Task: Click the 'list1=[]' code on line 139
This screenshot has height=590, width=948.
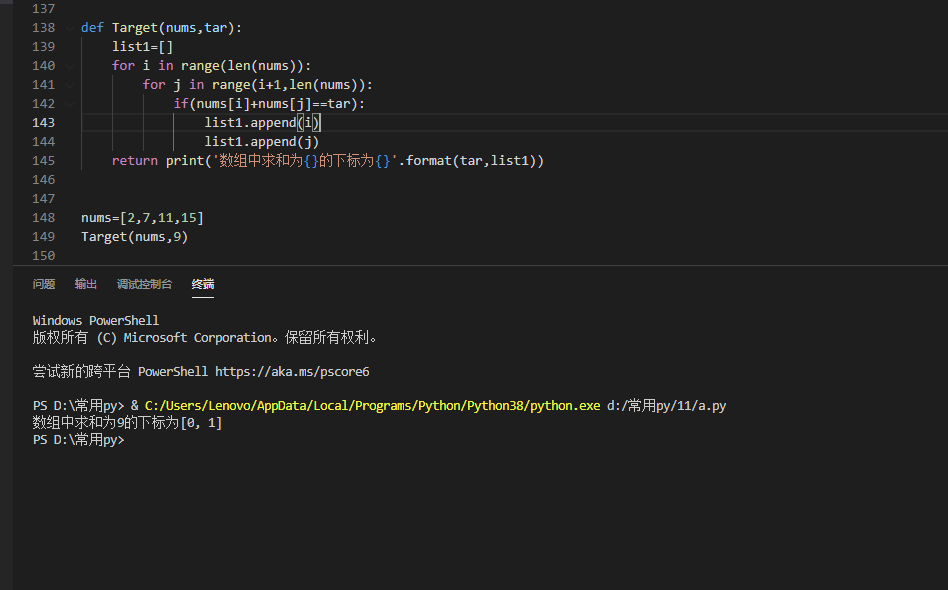Action: [143, 47]
